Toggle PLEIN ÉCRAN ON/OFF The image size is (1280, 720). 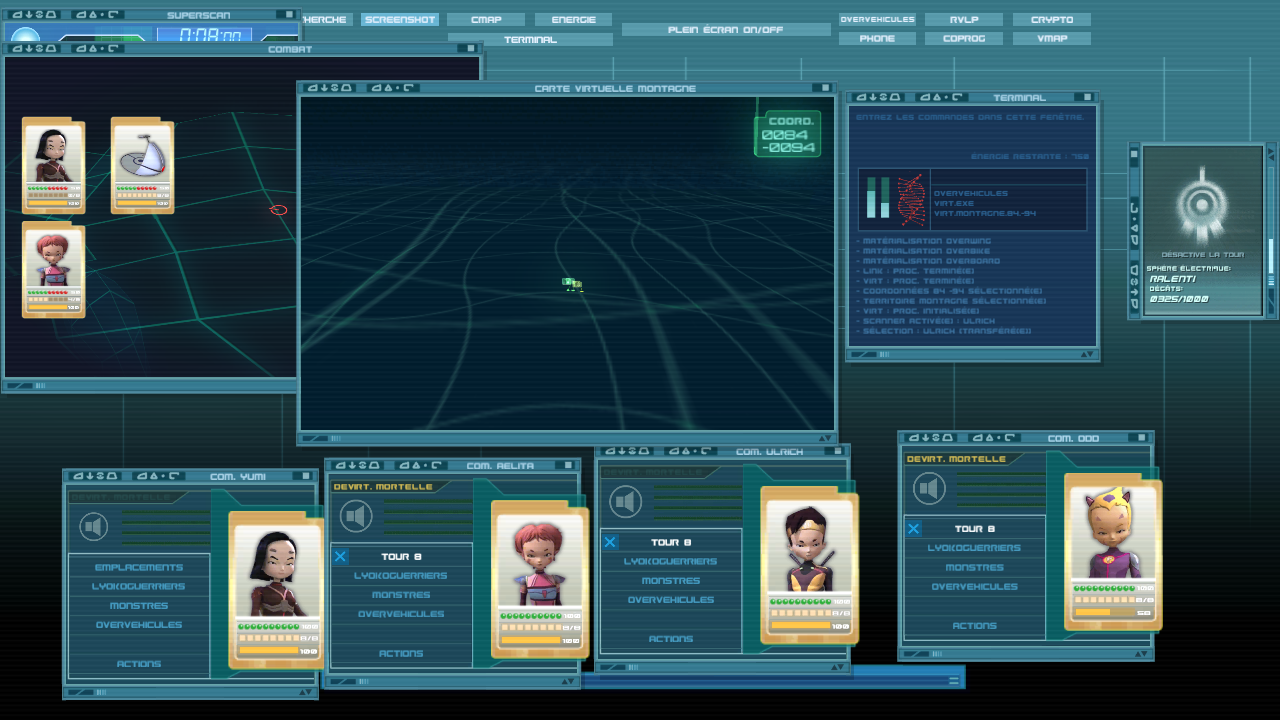pyautogui.click(x=726, y=30)
